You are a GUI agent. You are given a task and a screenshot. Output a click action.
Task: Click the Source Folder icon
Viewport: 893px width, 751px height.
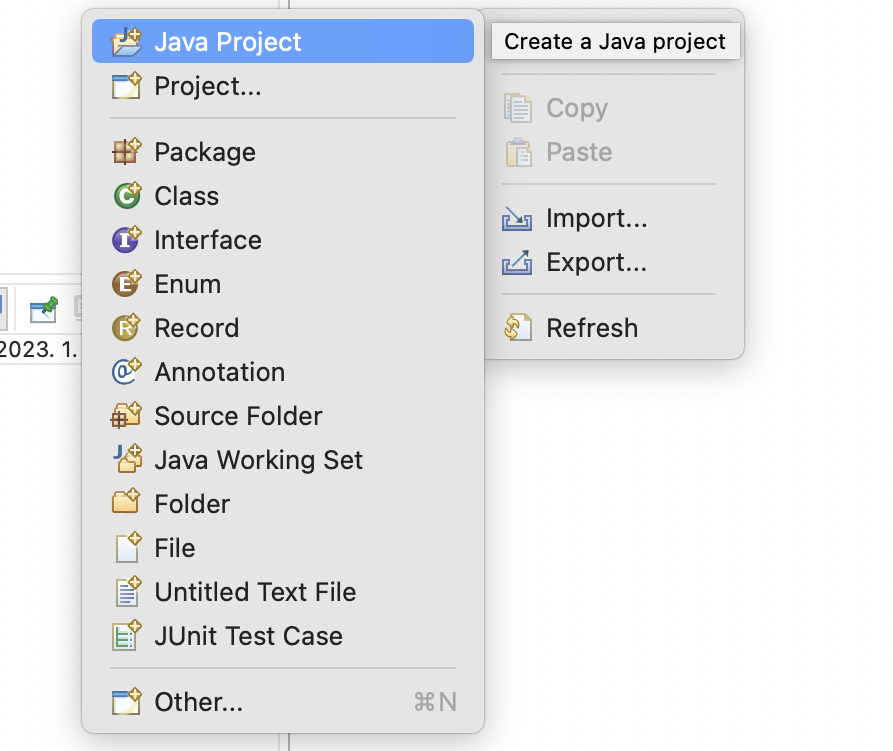click(x=127, y=416)
